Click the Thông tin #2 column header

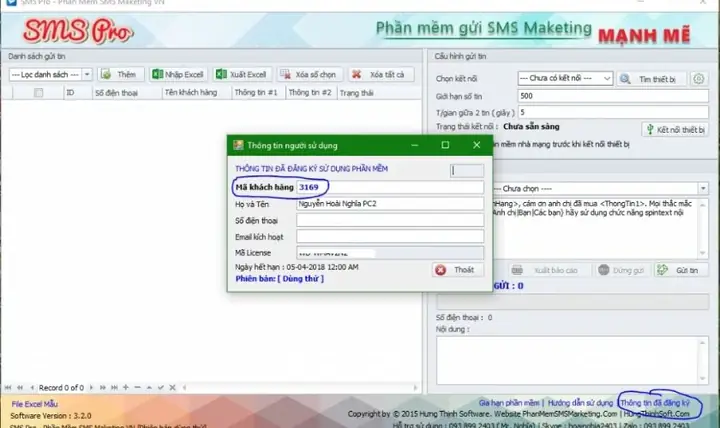pos(310,93)
